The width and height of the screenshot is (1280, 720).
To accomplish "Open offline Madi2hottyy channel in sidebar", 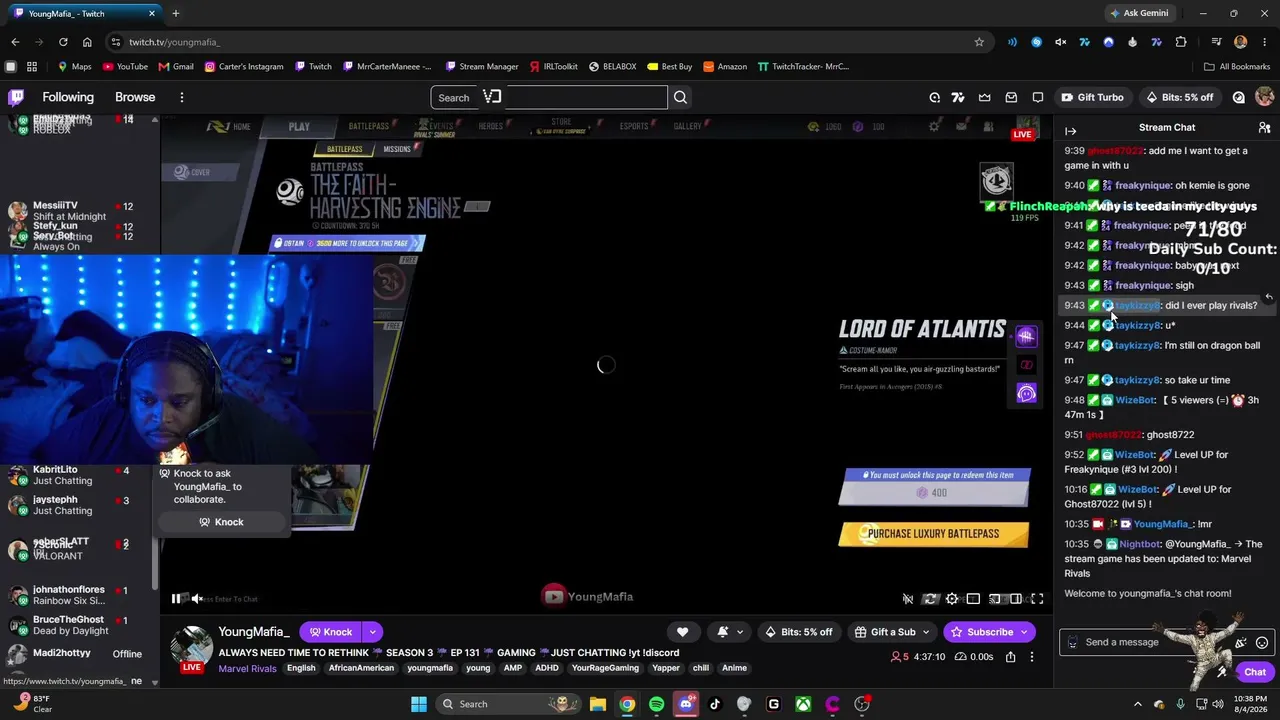I will coord(75,654).
